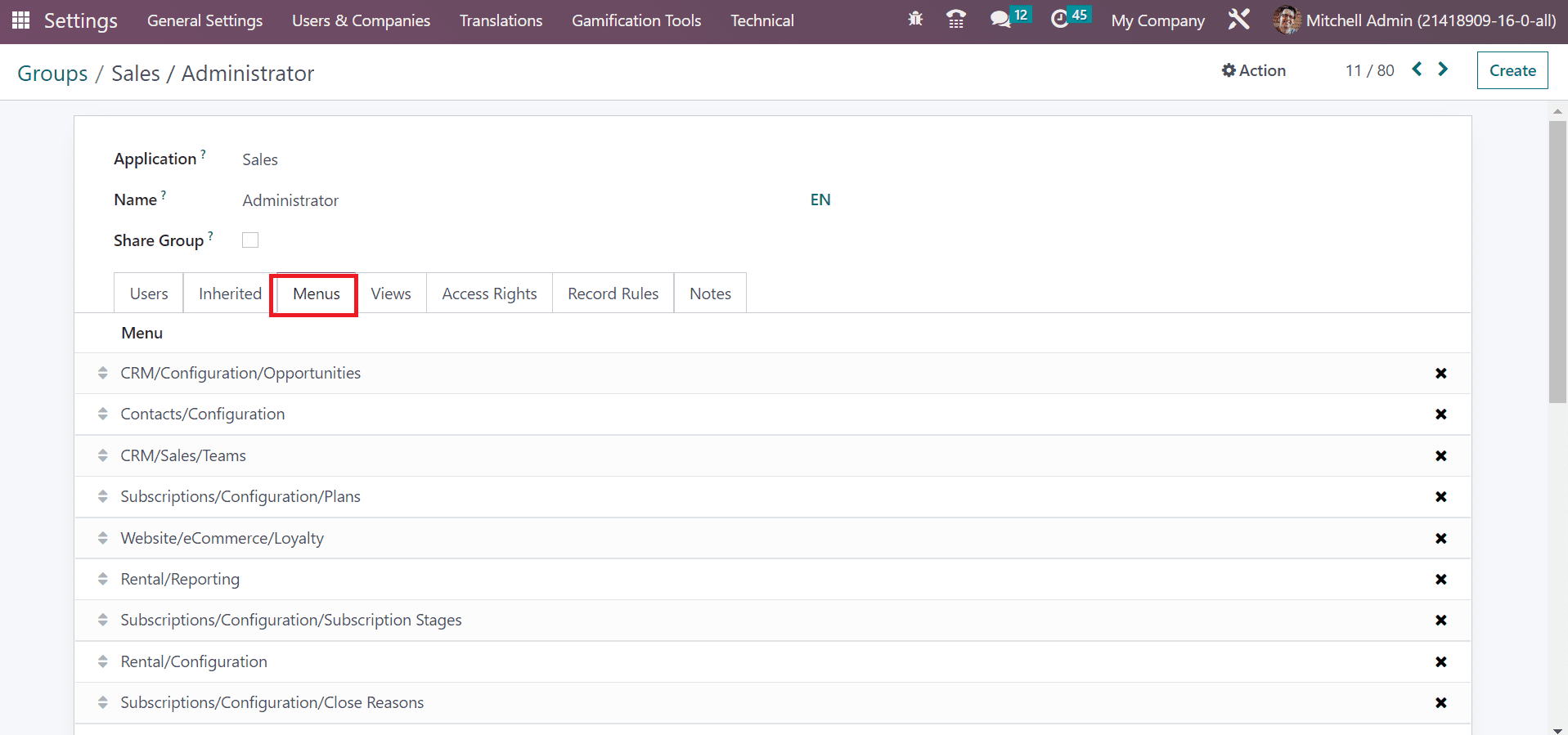
Task: Remove CRM/Configuration/Opportunities menu row
Action: click(1441, 374)
